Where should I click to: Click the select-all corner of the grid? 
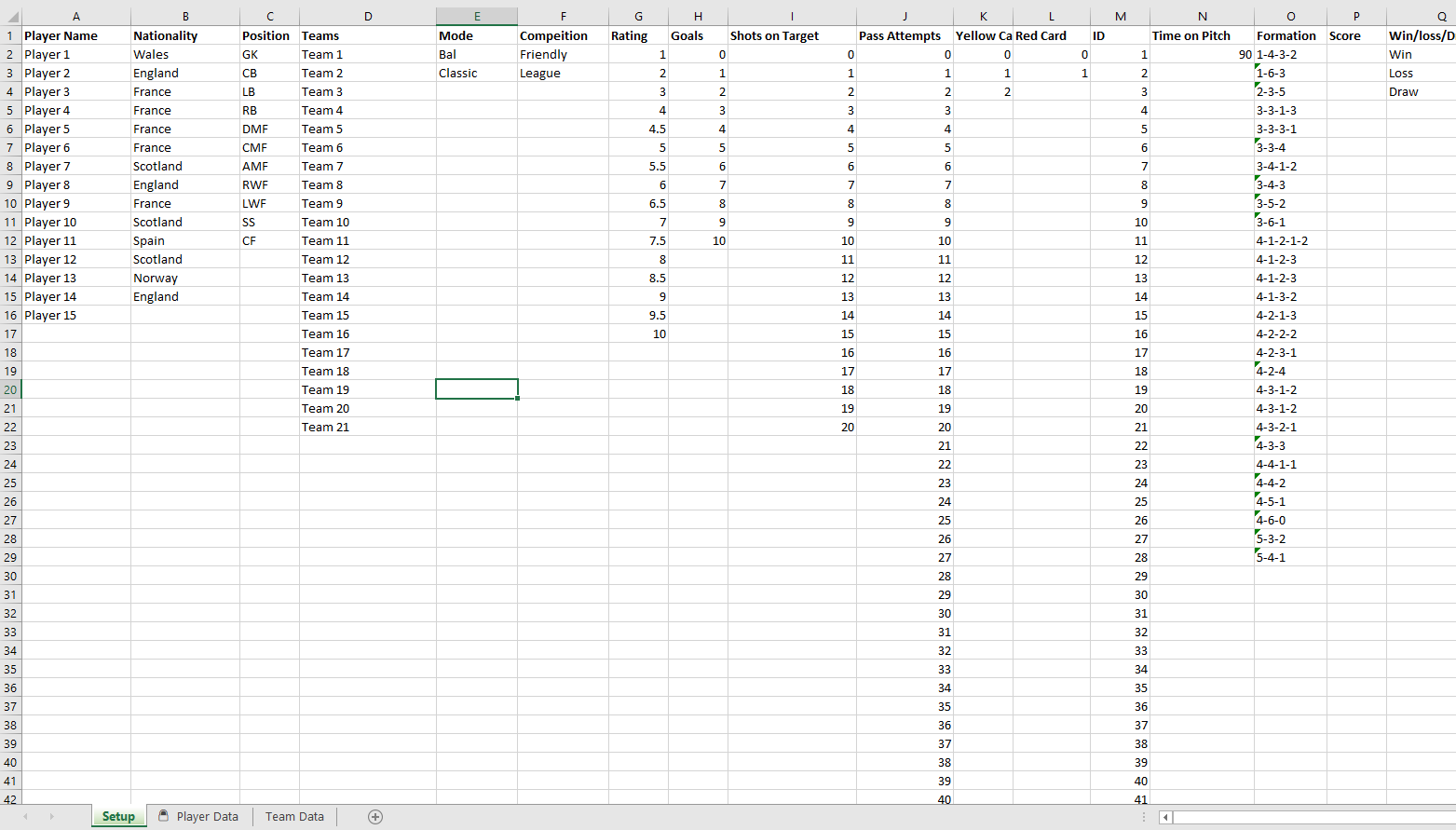(x=10, y=17)
